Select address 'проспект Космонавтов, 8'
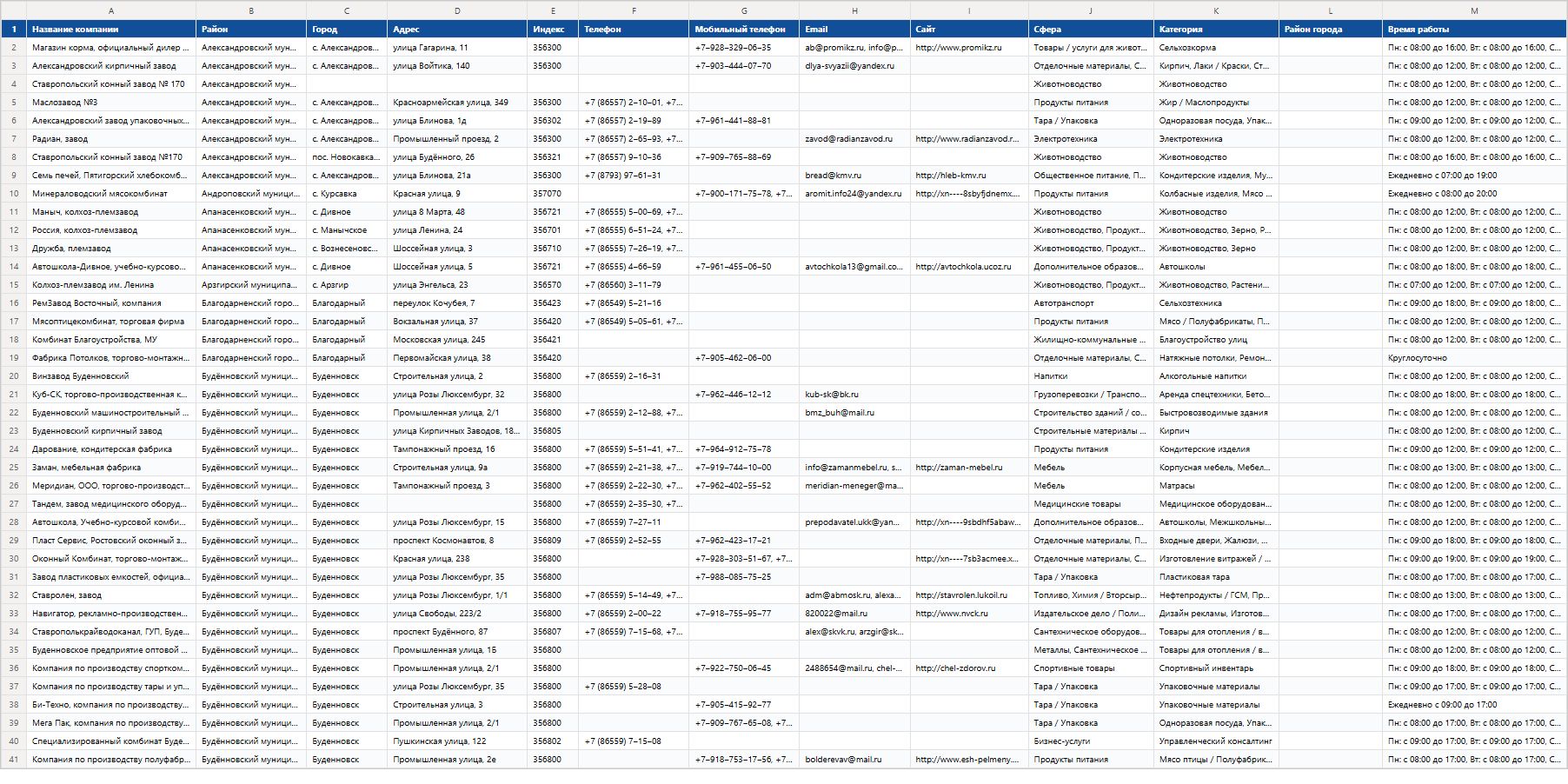Screen dimensions: 1568x784 point(457,541)
